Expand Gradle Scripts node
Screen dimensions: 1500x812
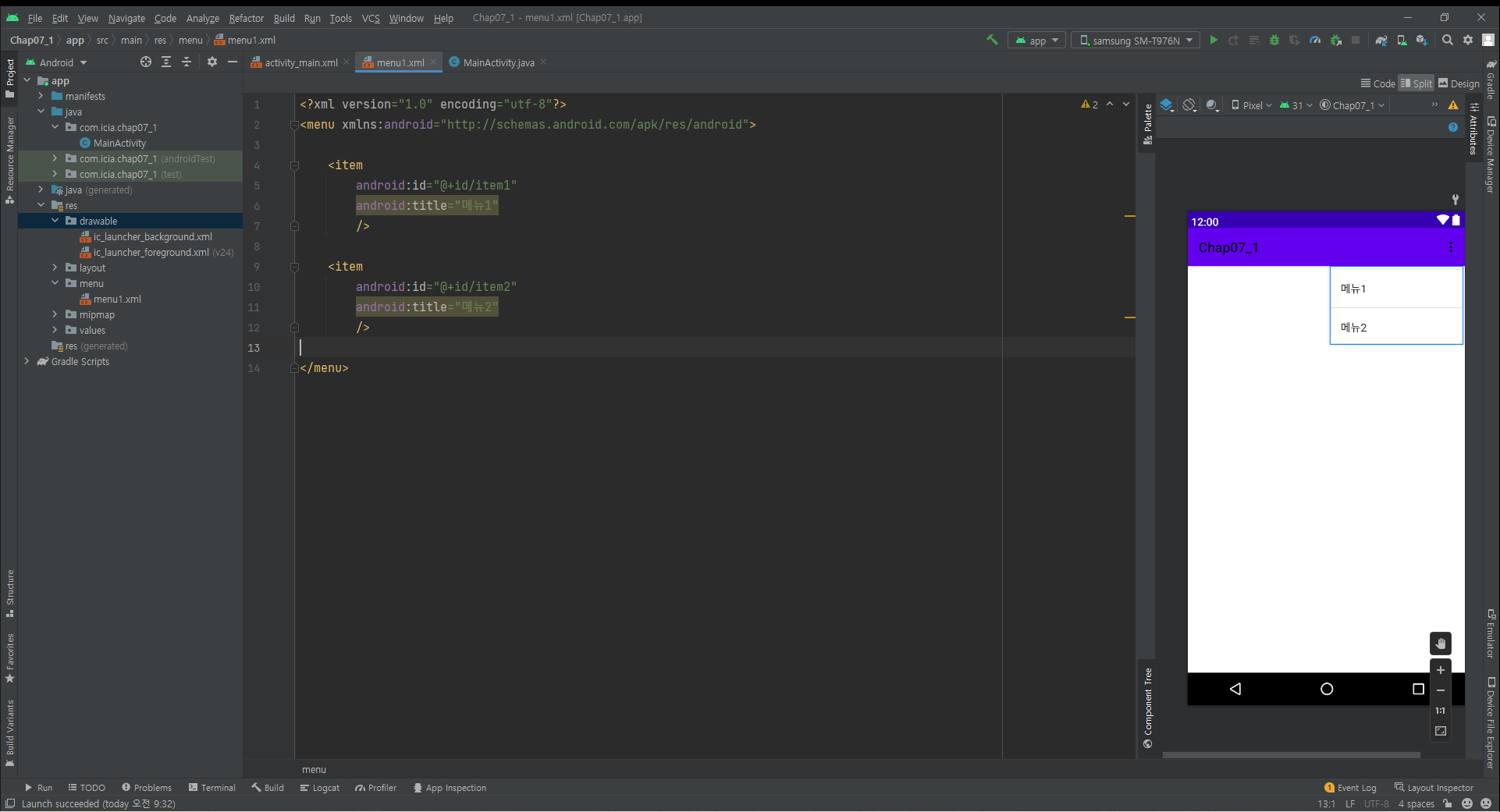tap(27, 361)
